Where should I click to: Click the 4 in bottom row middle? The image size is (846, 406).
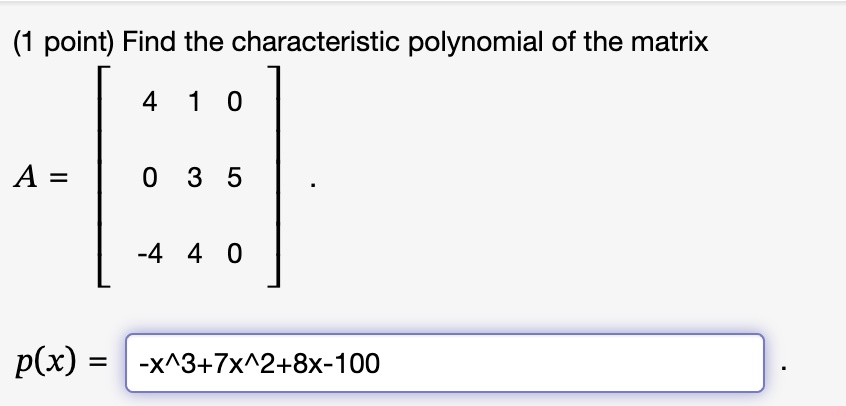coord(195,253)
